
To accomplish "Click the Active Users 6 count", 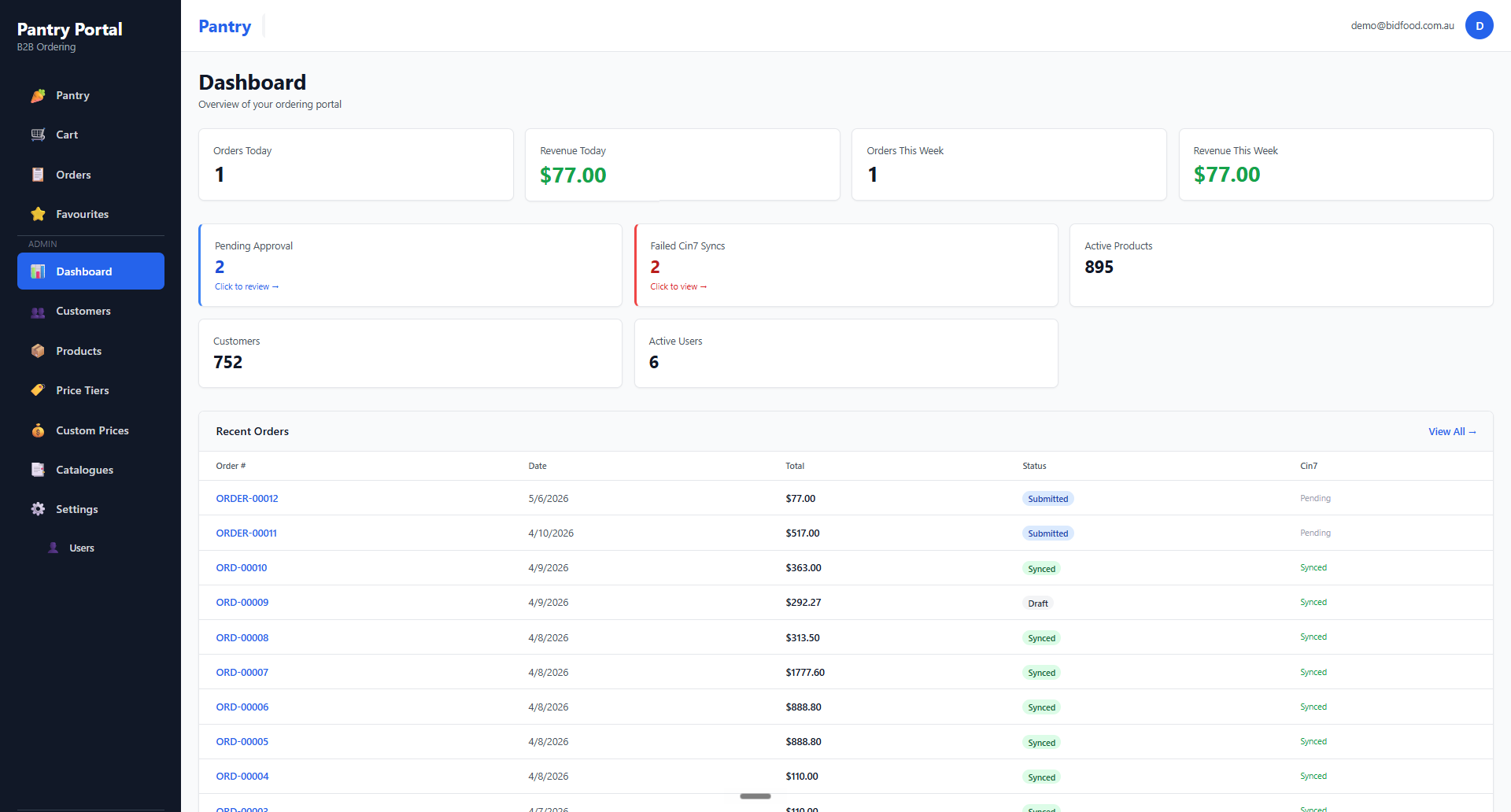I will (x=654, y=362).
